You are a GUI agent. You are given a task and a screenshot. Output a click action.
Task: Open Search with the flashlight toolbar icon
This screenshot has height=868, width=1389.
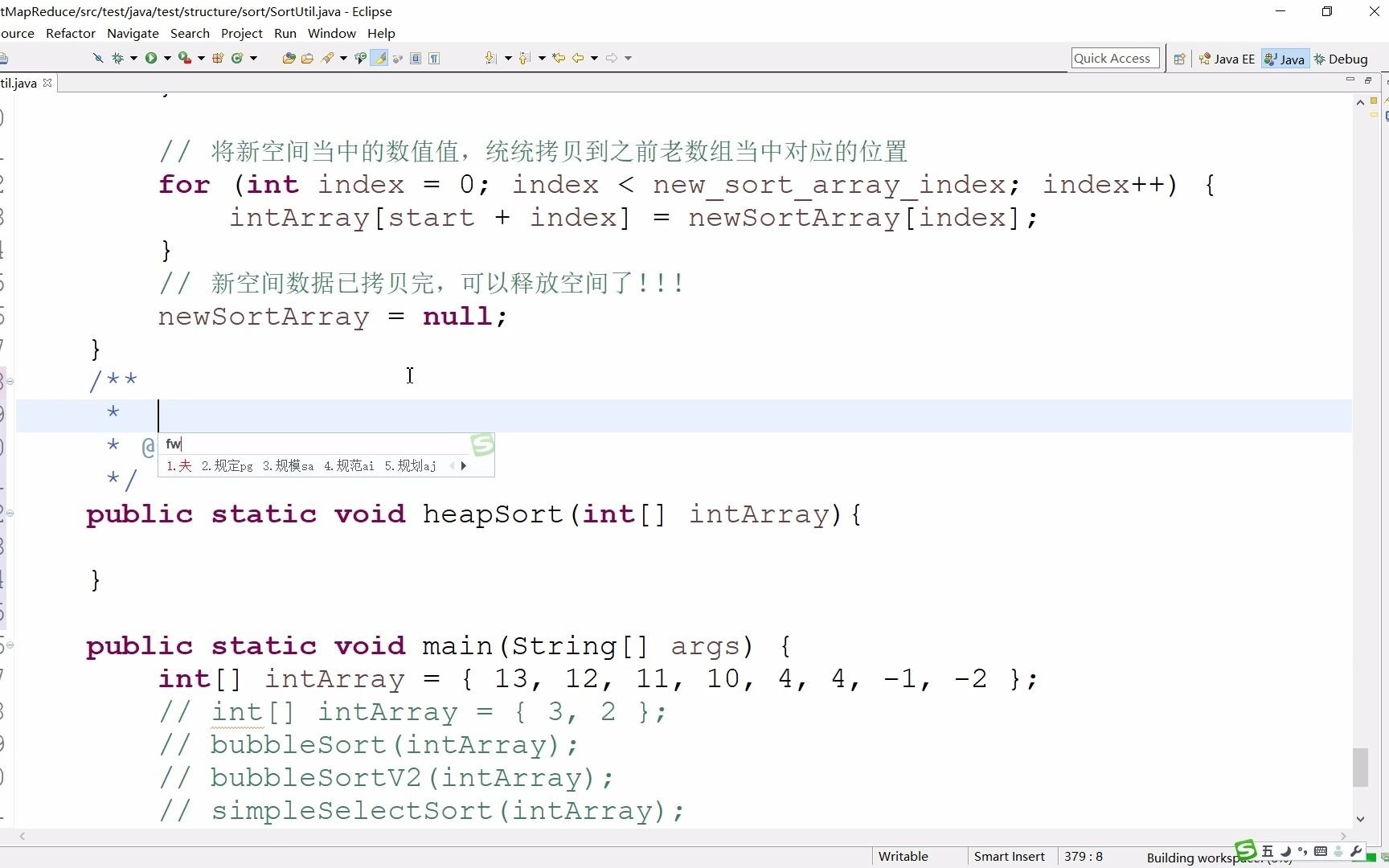328,57
